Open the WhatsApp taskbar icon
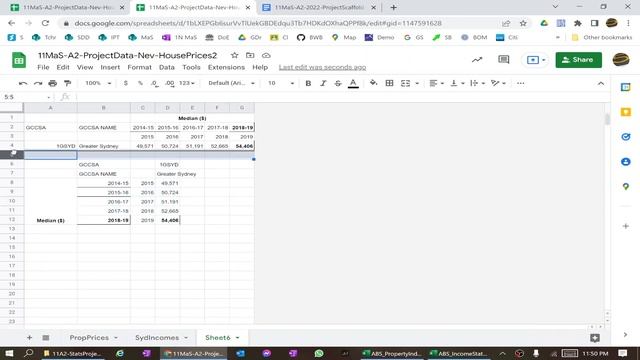This screenshot has width=640, height=360. [319, 353]
